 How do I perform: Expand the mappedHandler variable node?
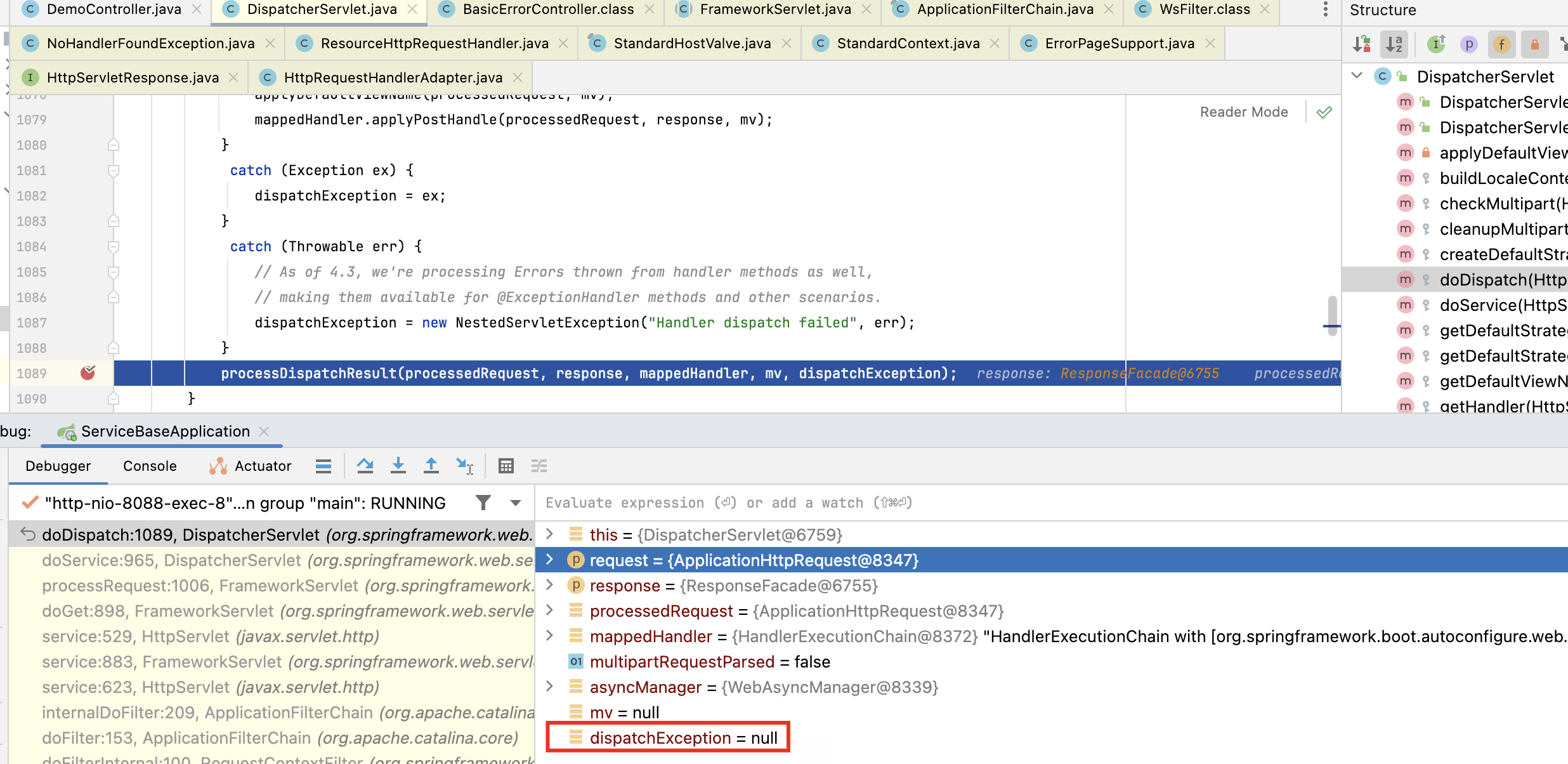click(550, 636)
